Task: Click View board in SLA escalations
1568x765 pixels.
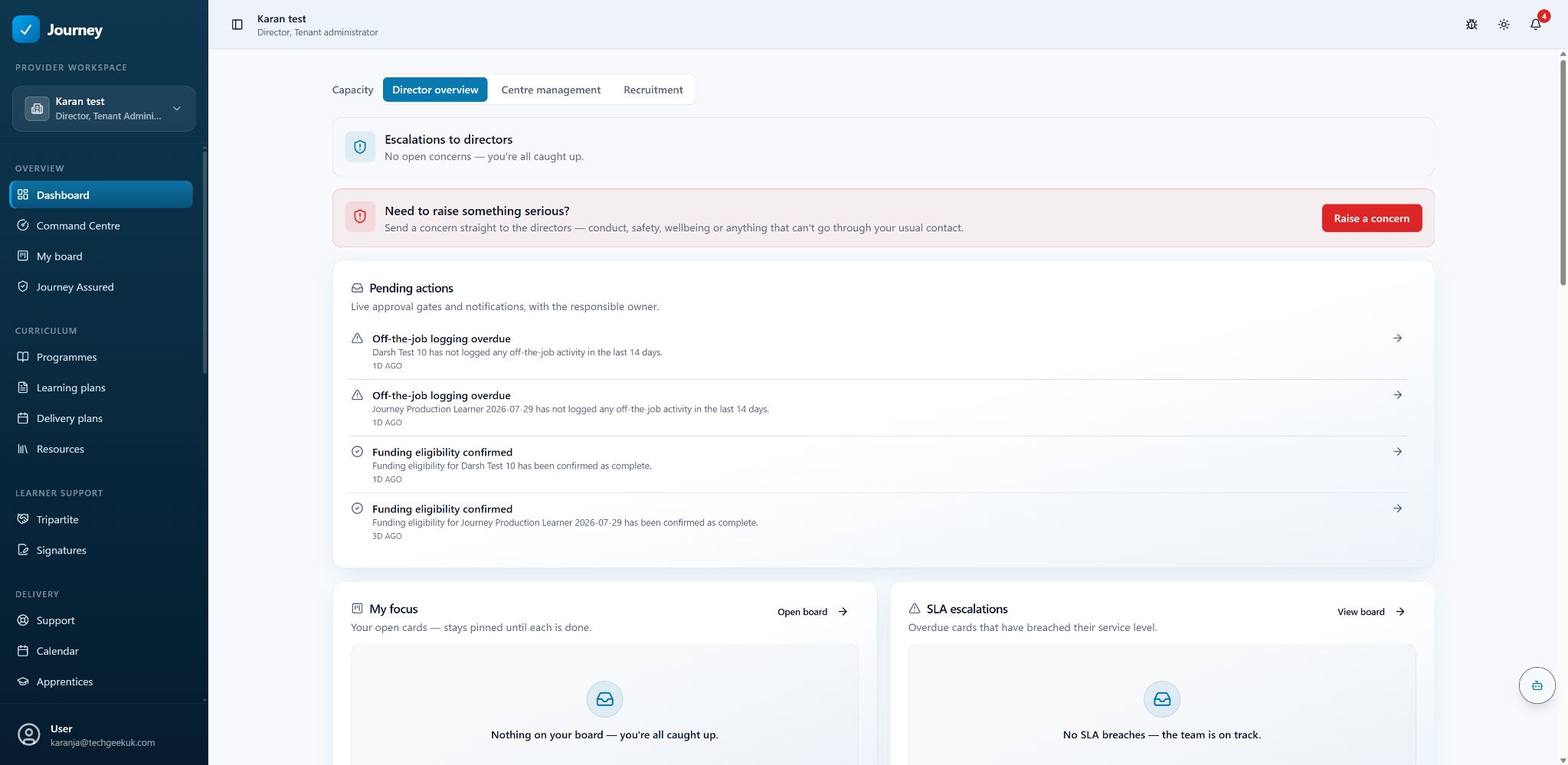Action: [1370, 612]
